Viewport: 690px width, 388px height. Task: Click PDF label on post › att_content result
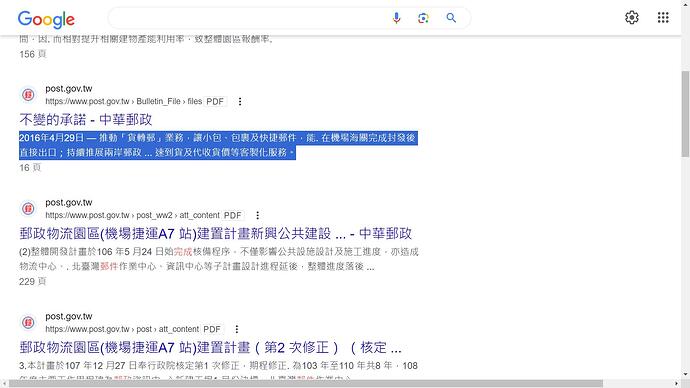pyautogui.click(x=212, y=329)
